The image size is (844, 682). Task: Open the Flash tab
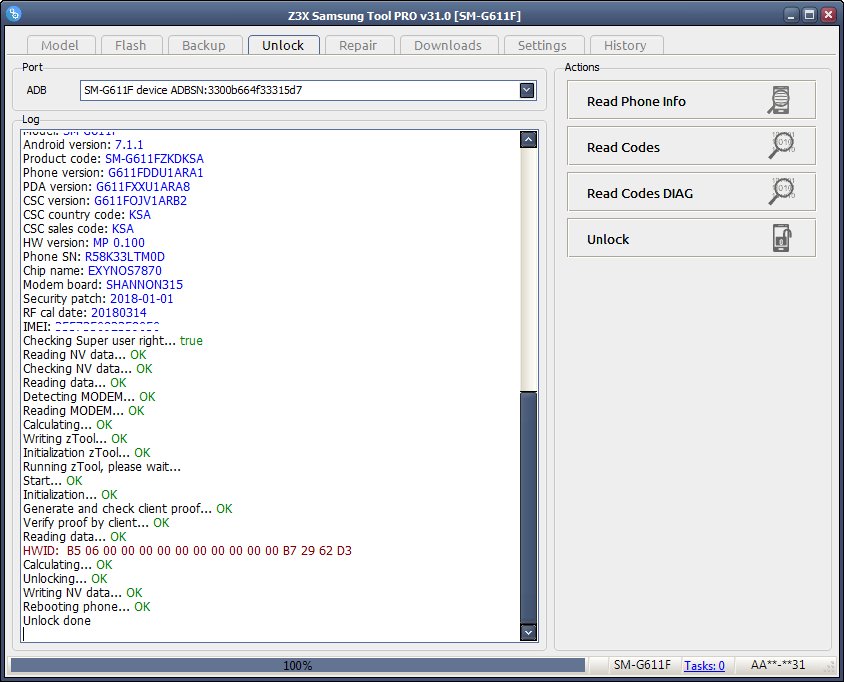point(130,45)
